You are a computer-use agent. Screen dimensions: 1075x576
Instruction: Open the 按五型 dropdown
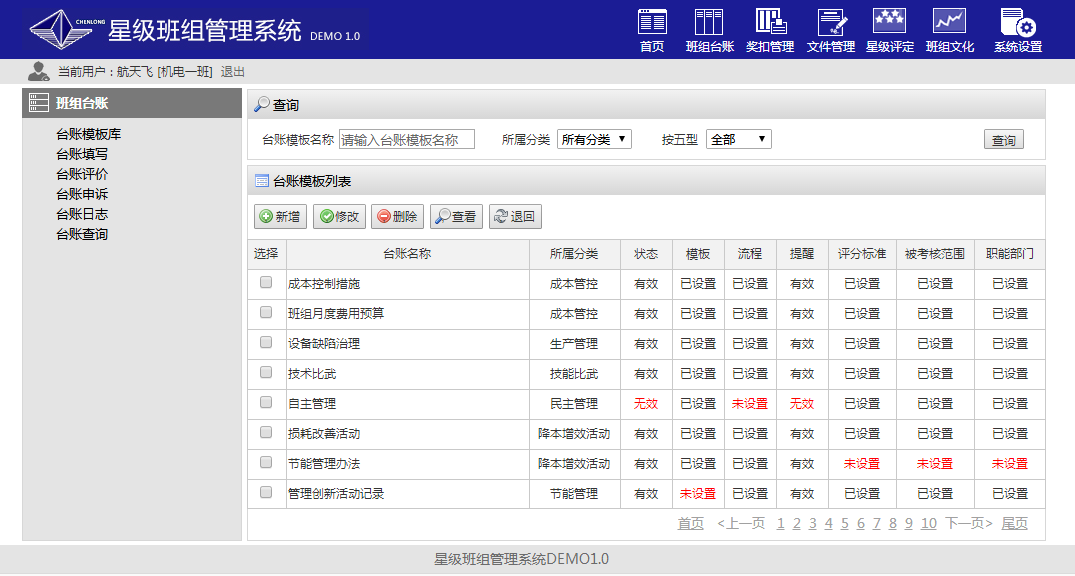pyautogui.click(x=738, y=140)
